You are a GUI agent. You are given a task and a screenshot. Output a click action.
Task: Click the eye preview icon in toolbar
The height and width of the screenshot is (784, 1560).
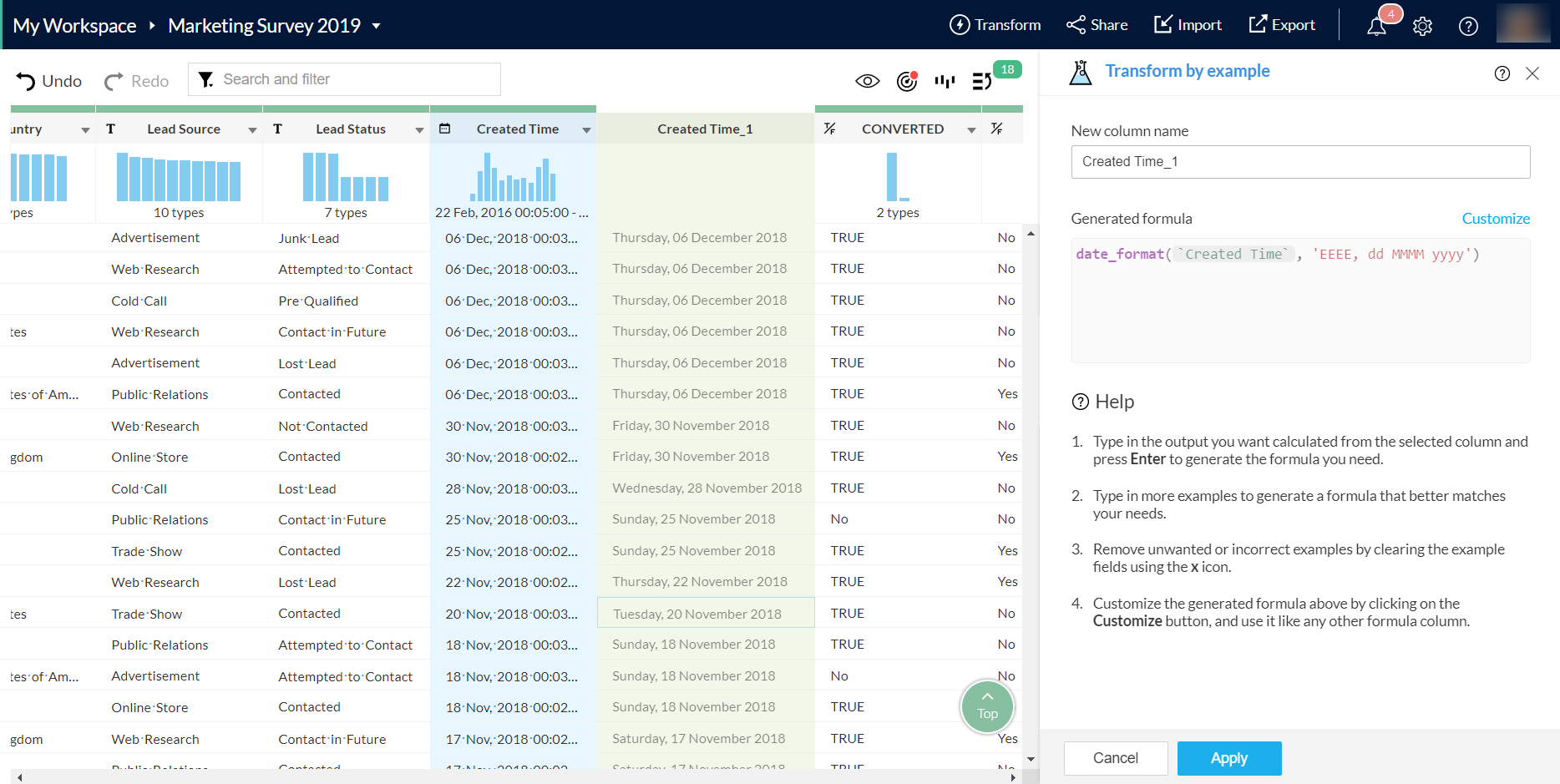tap(868, 81)
